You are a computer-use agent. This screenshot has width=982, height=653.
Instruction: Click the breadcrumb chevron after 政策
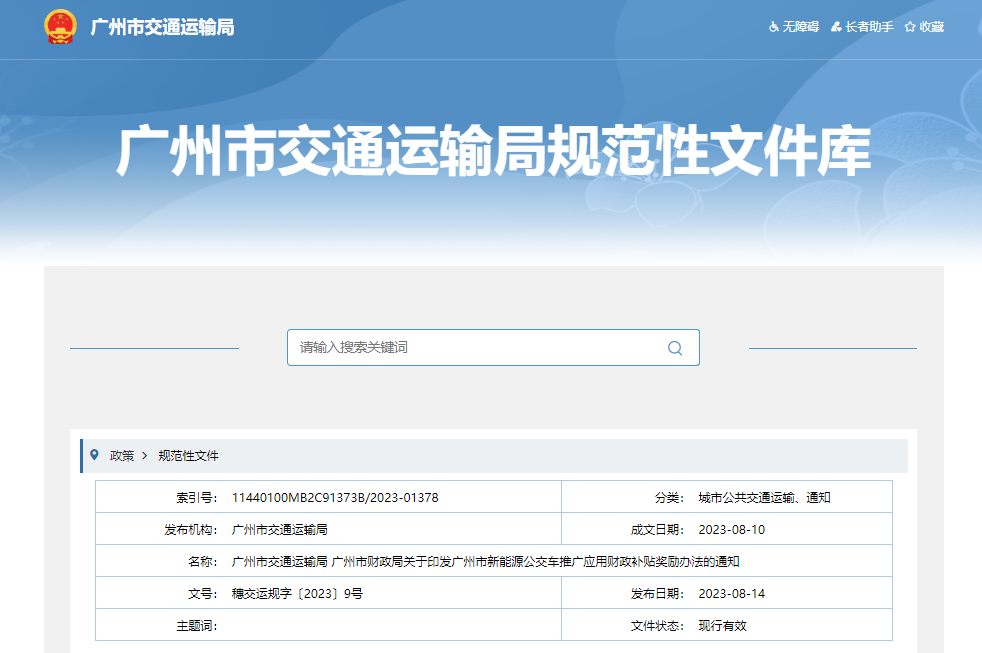tap(145, 456)
